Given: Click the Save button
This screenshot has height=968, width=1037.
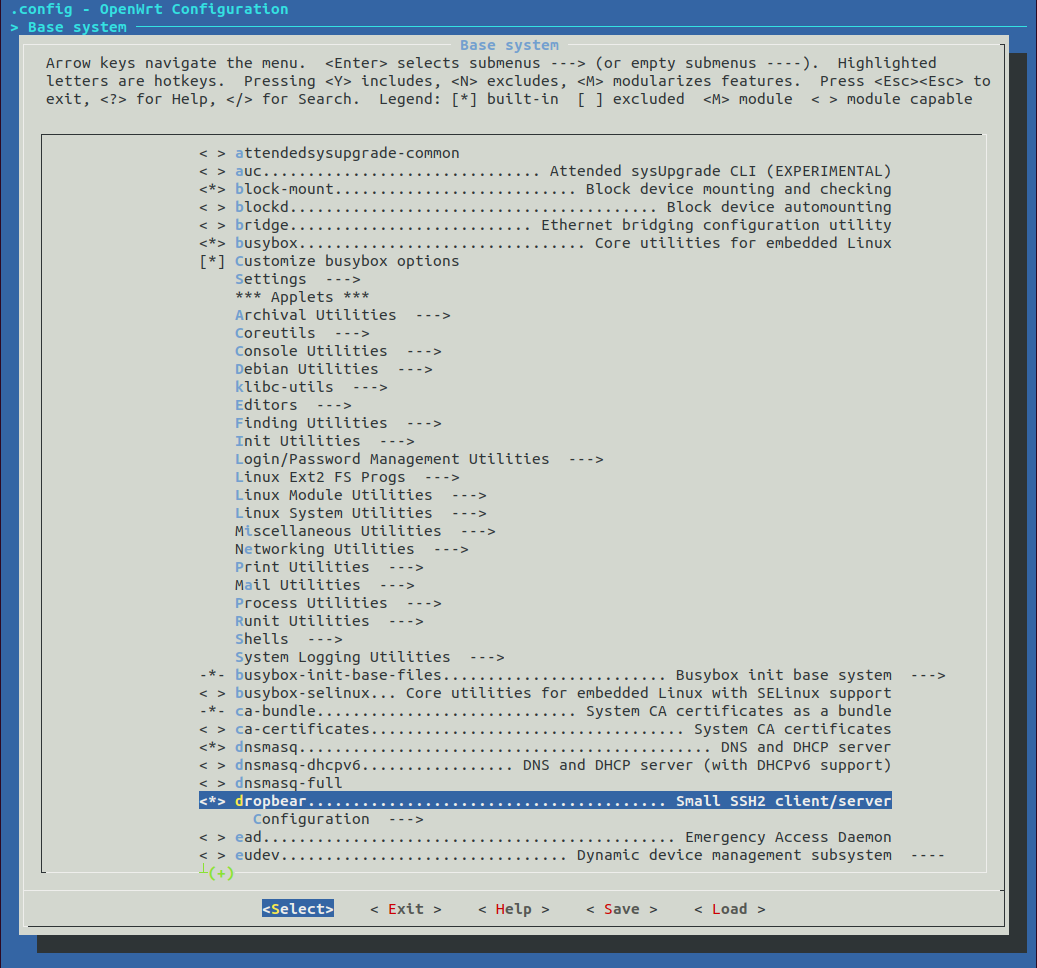Looking at the screenshot, I should pos(622,909).
